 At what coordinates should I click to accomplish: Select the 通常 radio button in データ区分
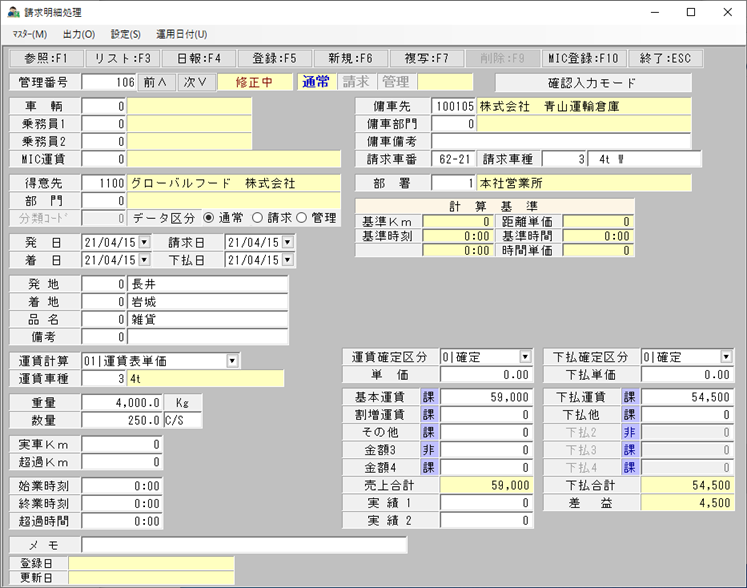(209, 218)
